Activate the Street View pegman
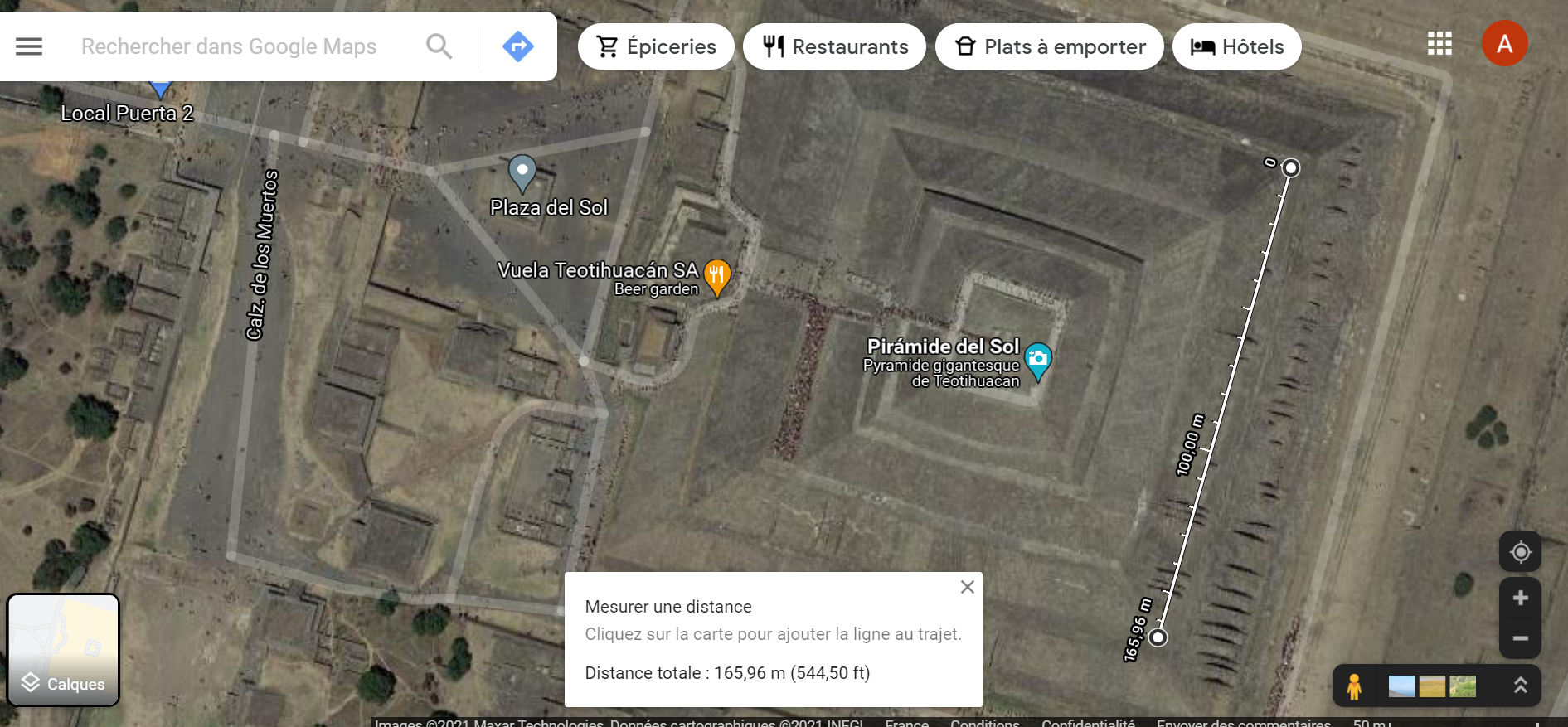 (x=1354, y=686)
